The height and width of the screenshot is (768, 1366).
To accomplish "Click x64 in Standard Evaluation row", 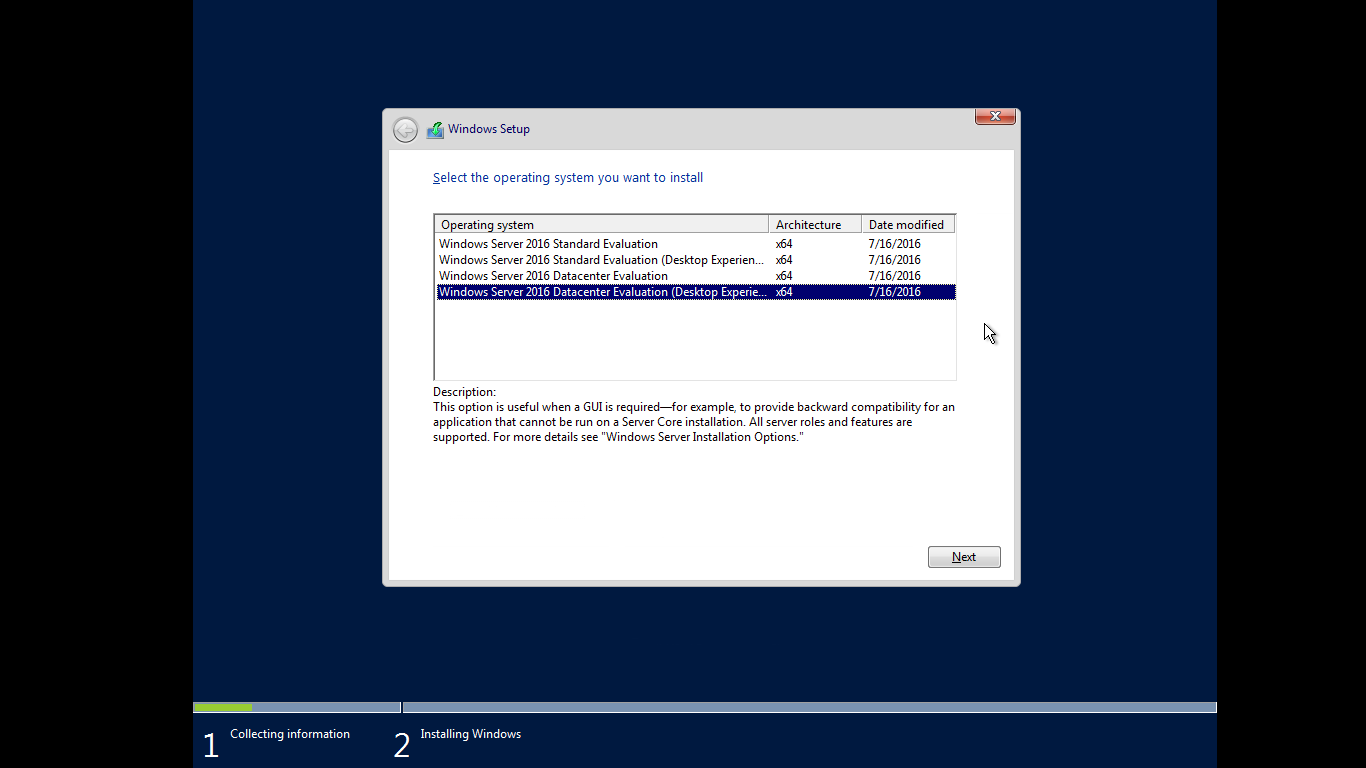I will (x=784, y=244).
